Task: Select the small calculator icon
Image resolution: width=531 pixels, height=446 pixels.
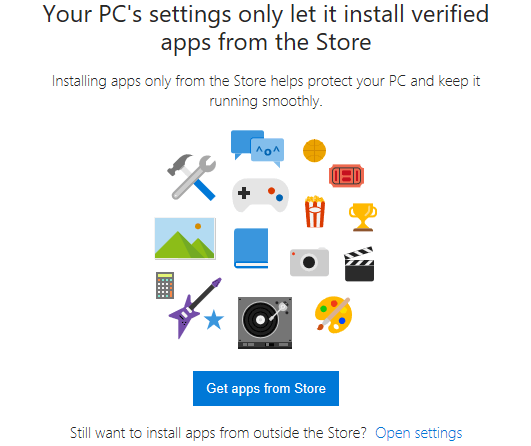Action: 165,285
